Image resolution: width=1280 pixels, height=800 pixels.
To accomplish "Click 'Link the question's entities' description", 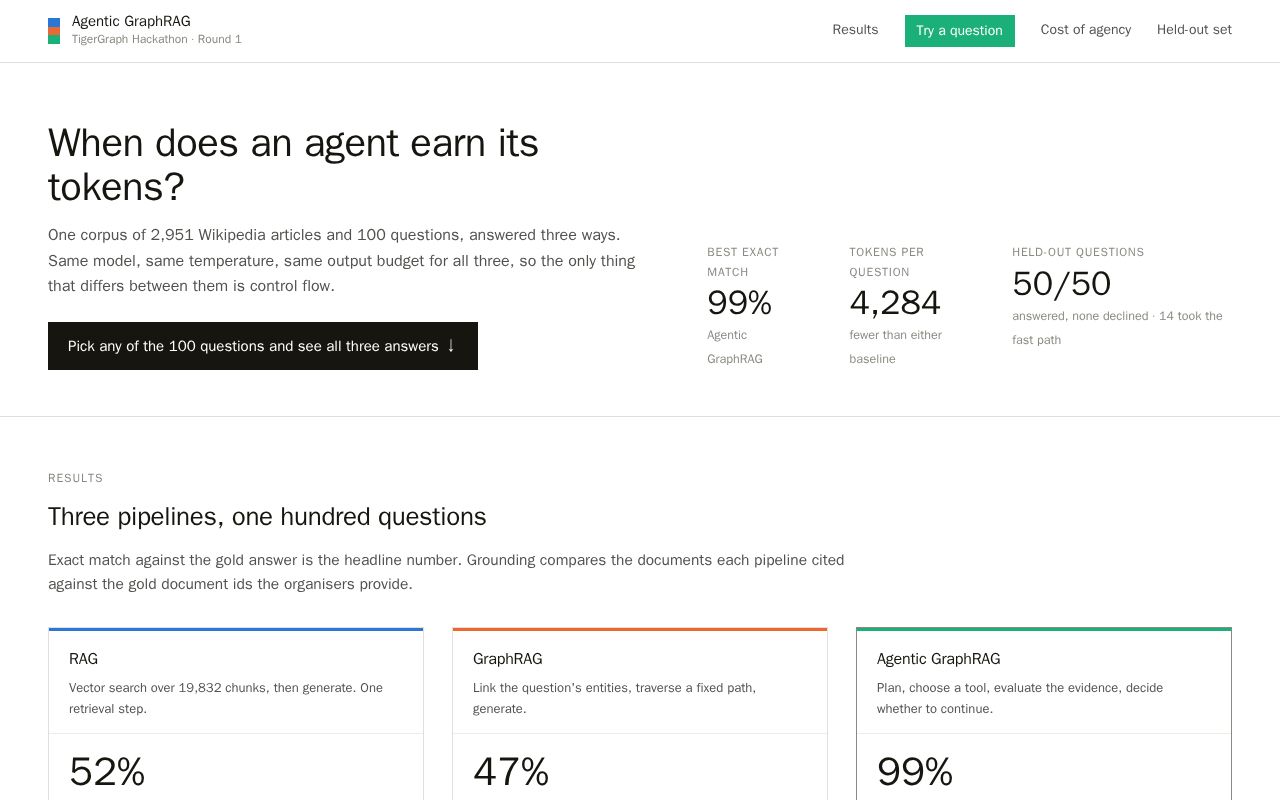I will point(614,698).
